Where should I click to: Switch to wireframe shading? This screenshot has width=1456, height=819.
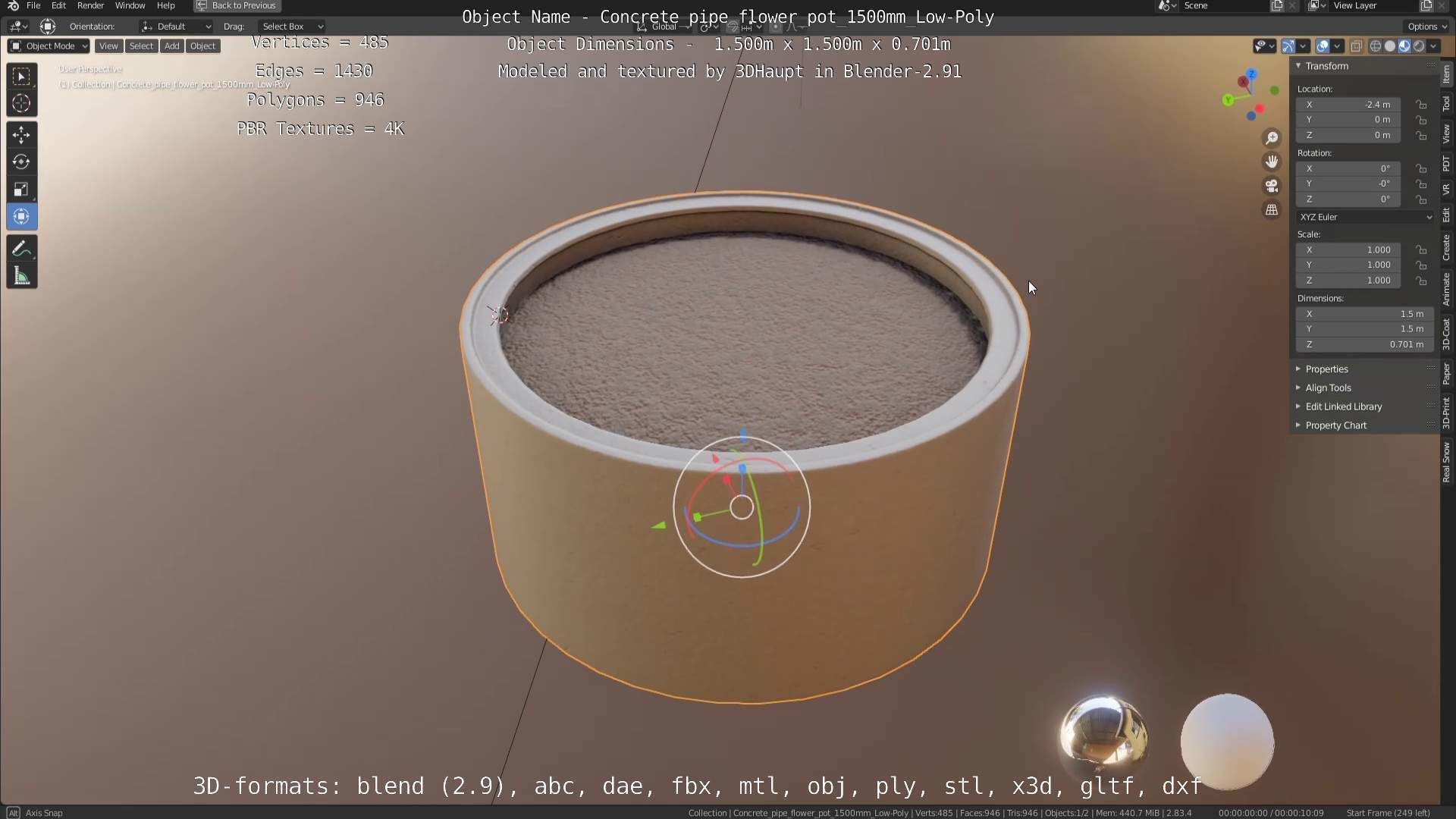(1375, 46)
